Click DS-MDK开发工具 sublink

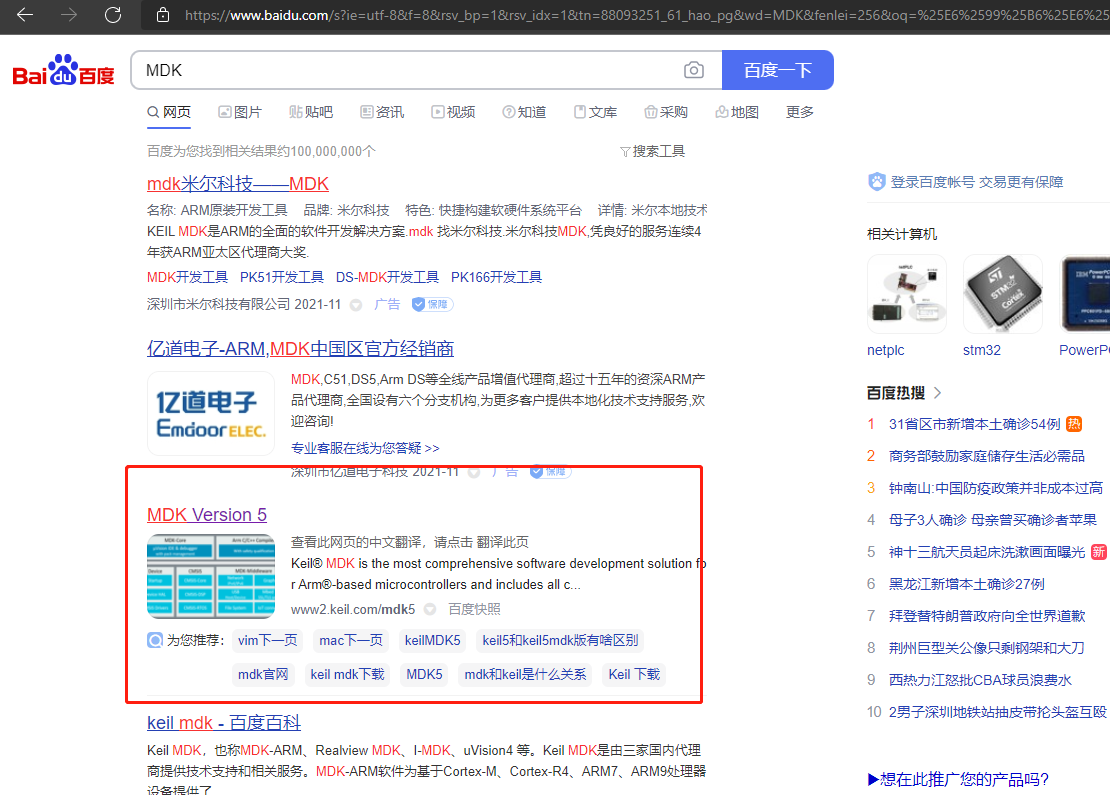387,277
